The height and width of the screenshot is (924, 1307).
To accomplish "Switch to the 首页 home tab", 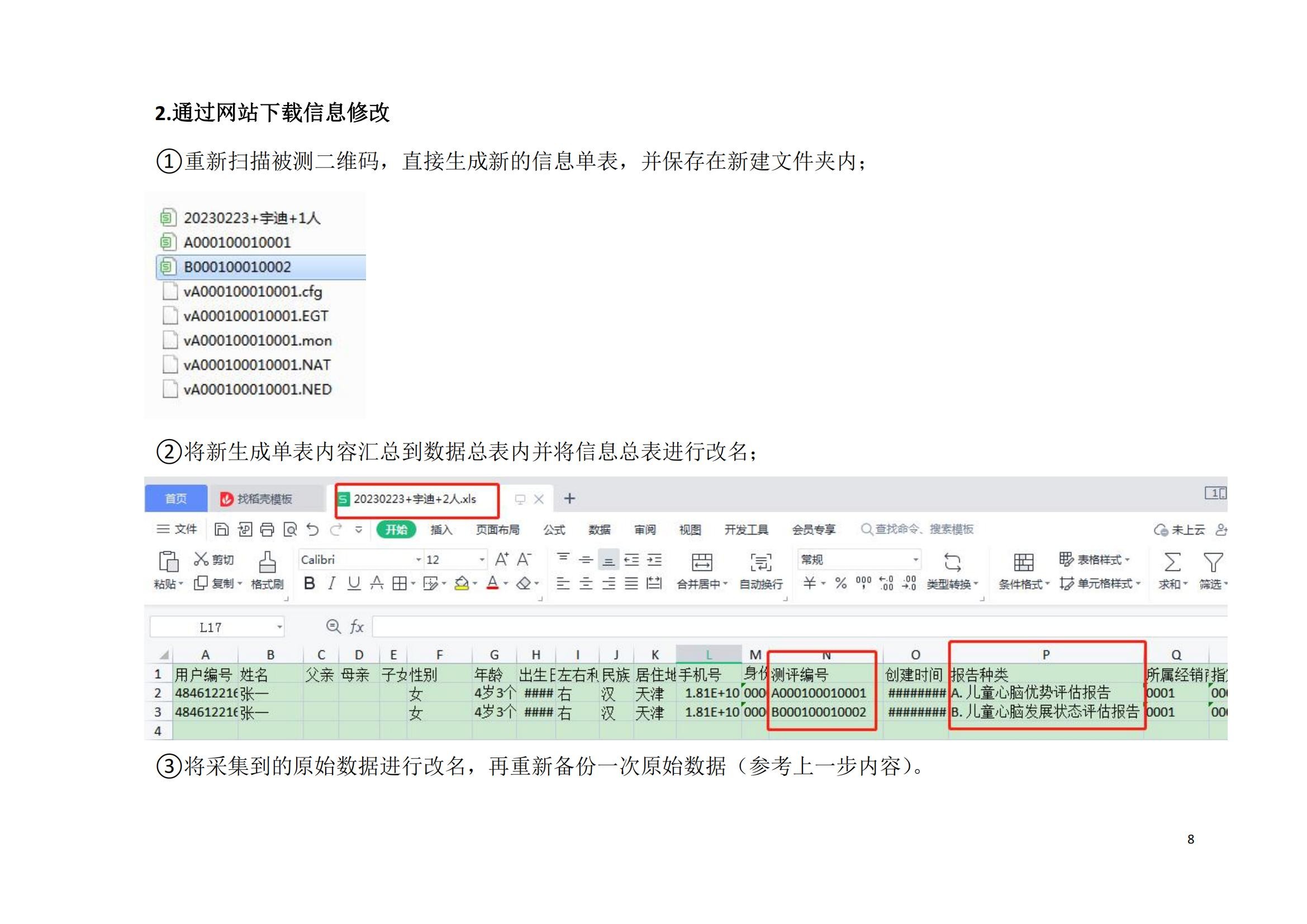I will pos(176,498).
